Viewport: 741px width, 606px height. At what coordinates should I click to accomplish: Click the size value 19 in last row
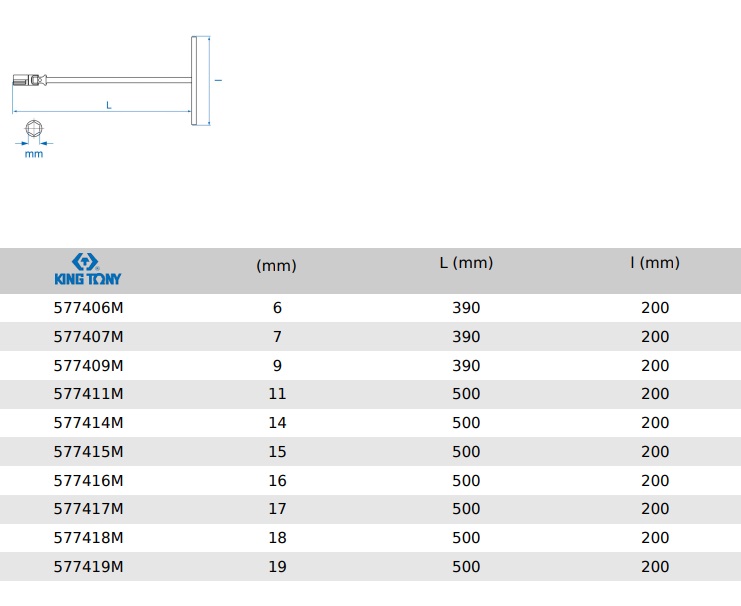point(277,567)
